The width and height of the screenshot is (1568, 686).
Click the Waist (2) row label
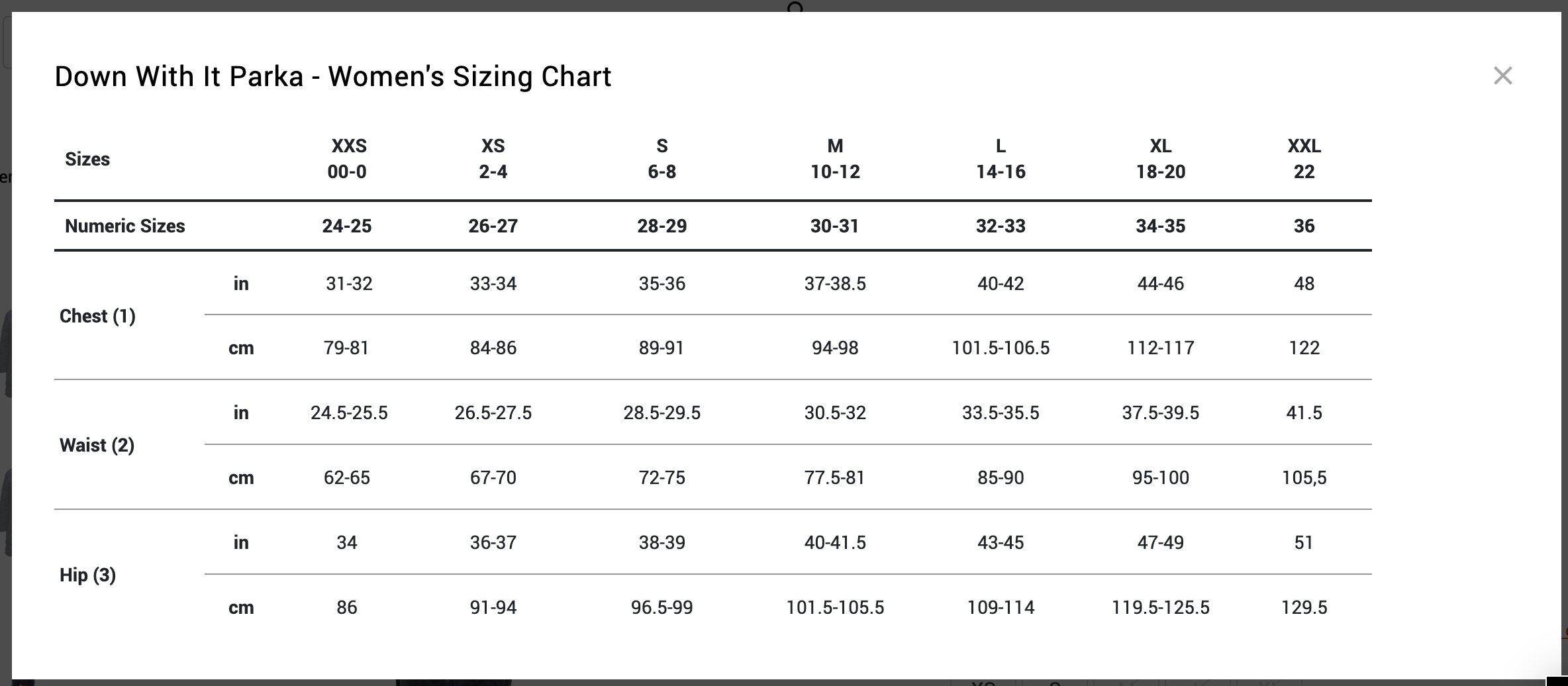(x=97, y=445)
